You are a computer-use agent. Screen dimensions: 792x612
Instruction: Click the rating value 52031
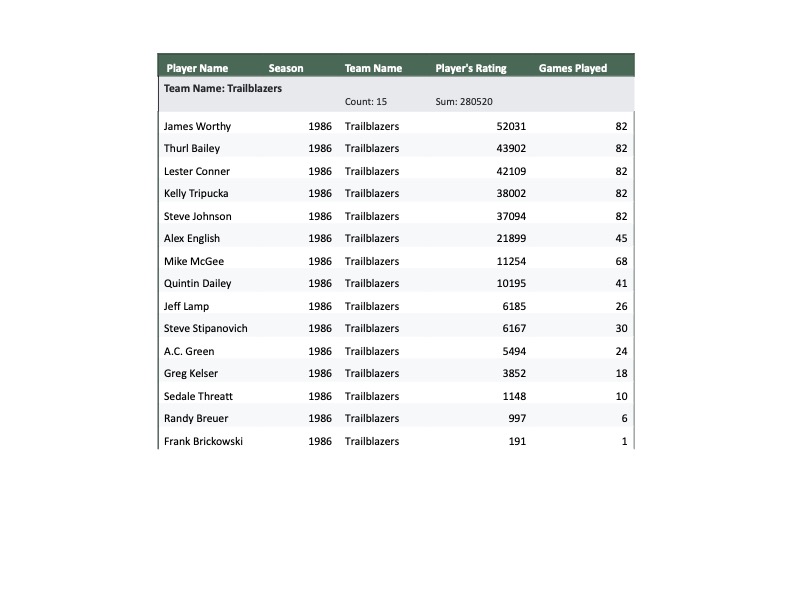511,127
